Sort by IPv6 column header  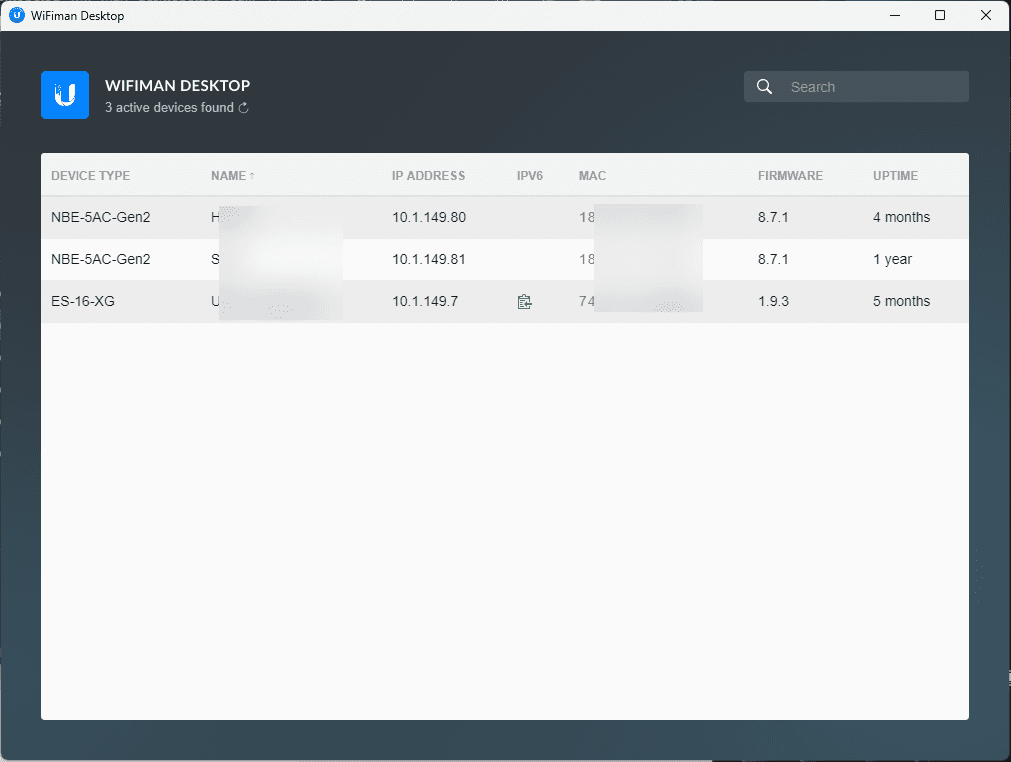530,176
